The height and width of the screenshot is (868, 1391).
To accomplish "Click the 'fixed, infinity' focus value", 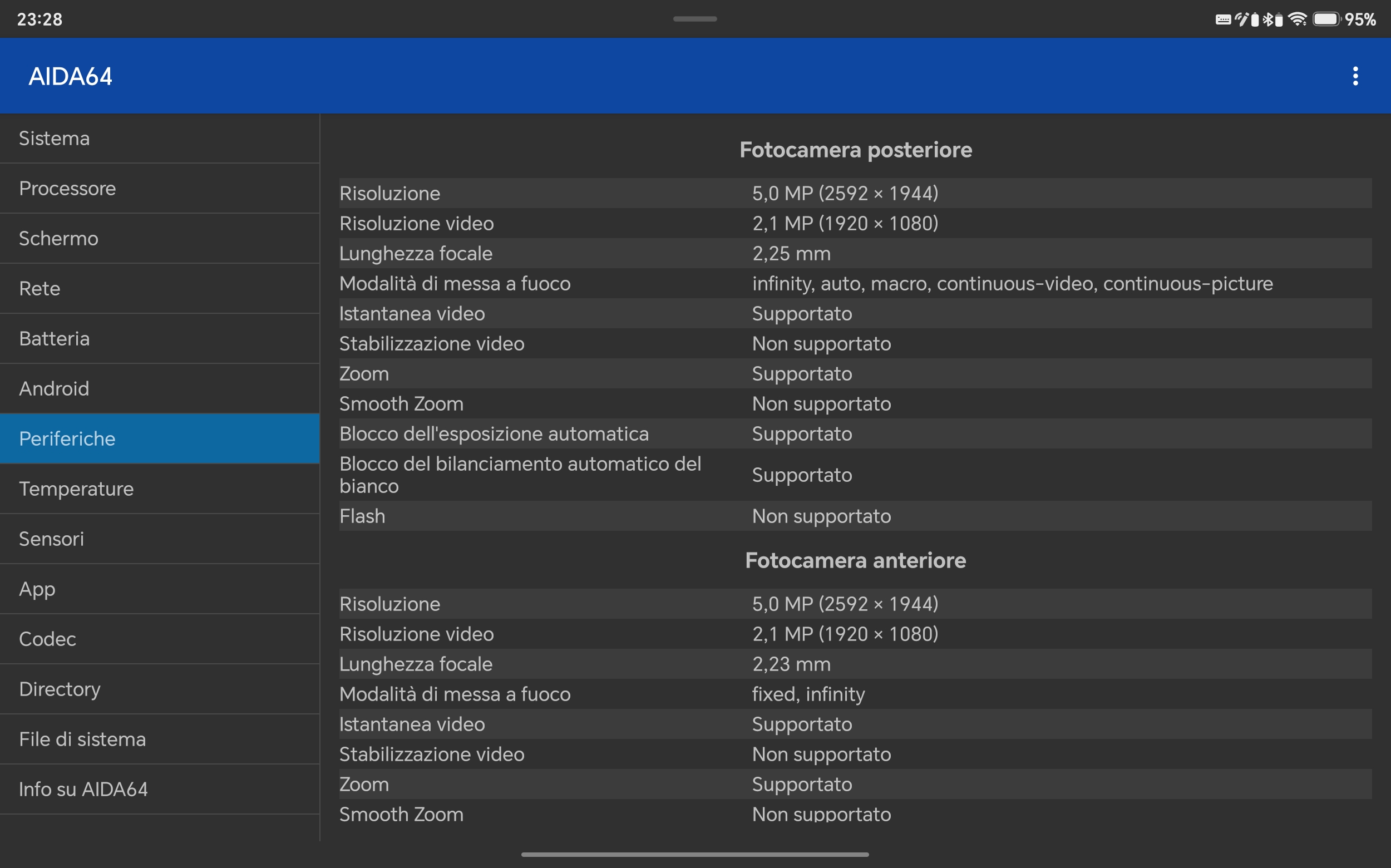I will [808, 694].
